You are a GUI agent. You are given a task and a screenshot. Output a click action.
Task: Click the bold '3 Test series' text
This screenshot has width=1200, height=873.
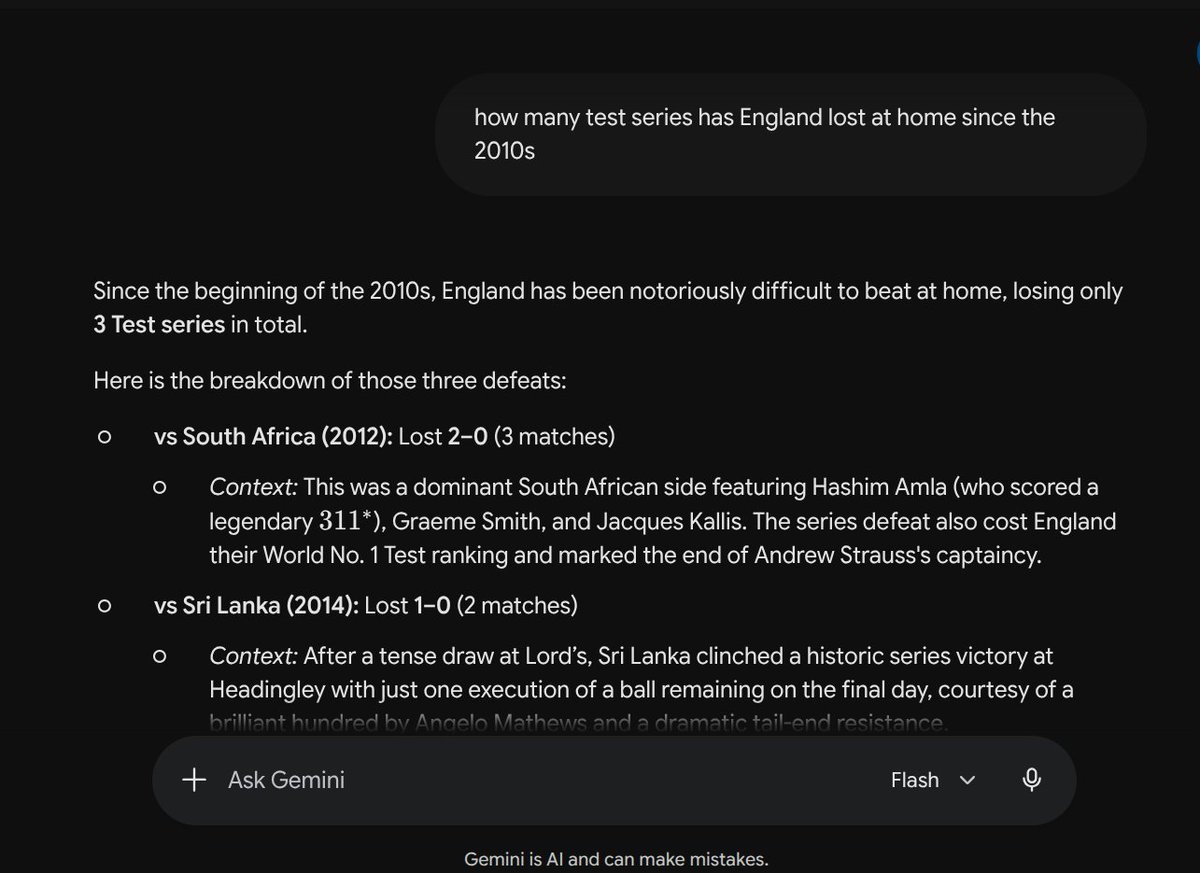coord(159,325)
